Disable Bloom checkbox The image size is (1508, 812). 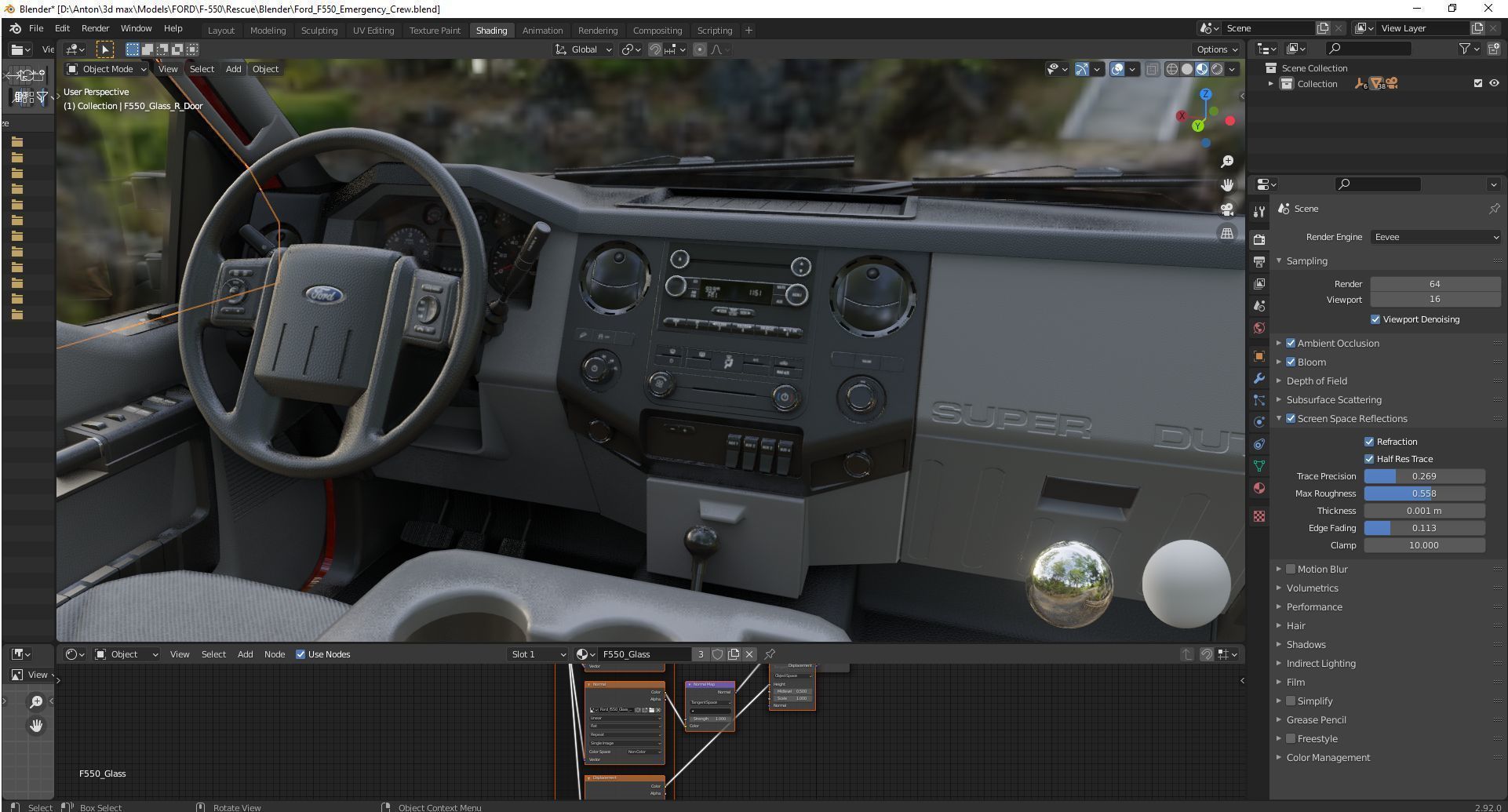[x=1291, y=362]
